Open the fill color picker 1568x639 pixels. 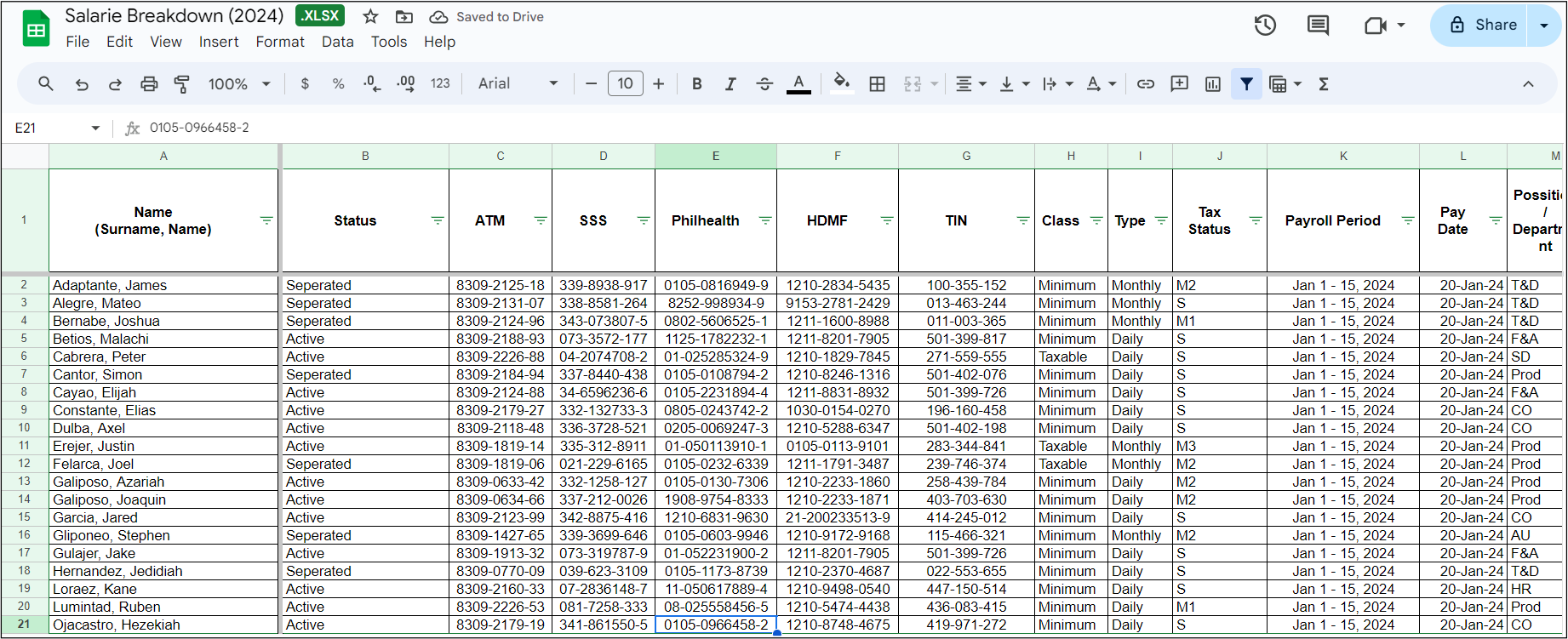coord(842,83)
